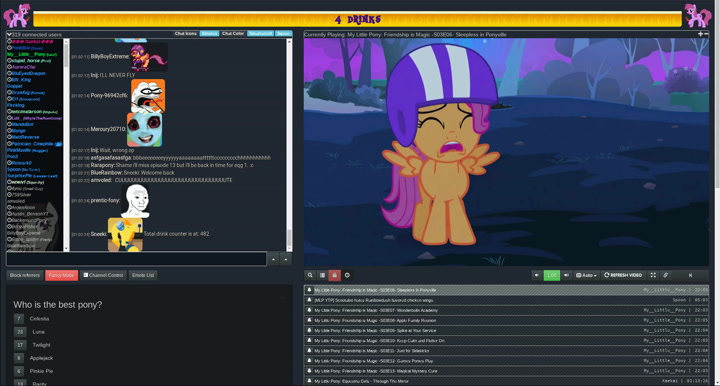Click the user icon beside BluEyedDragon
Image resolution: width=720 pixels, height=386 pixels.
[x=9, y=73]
